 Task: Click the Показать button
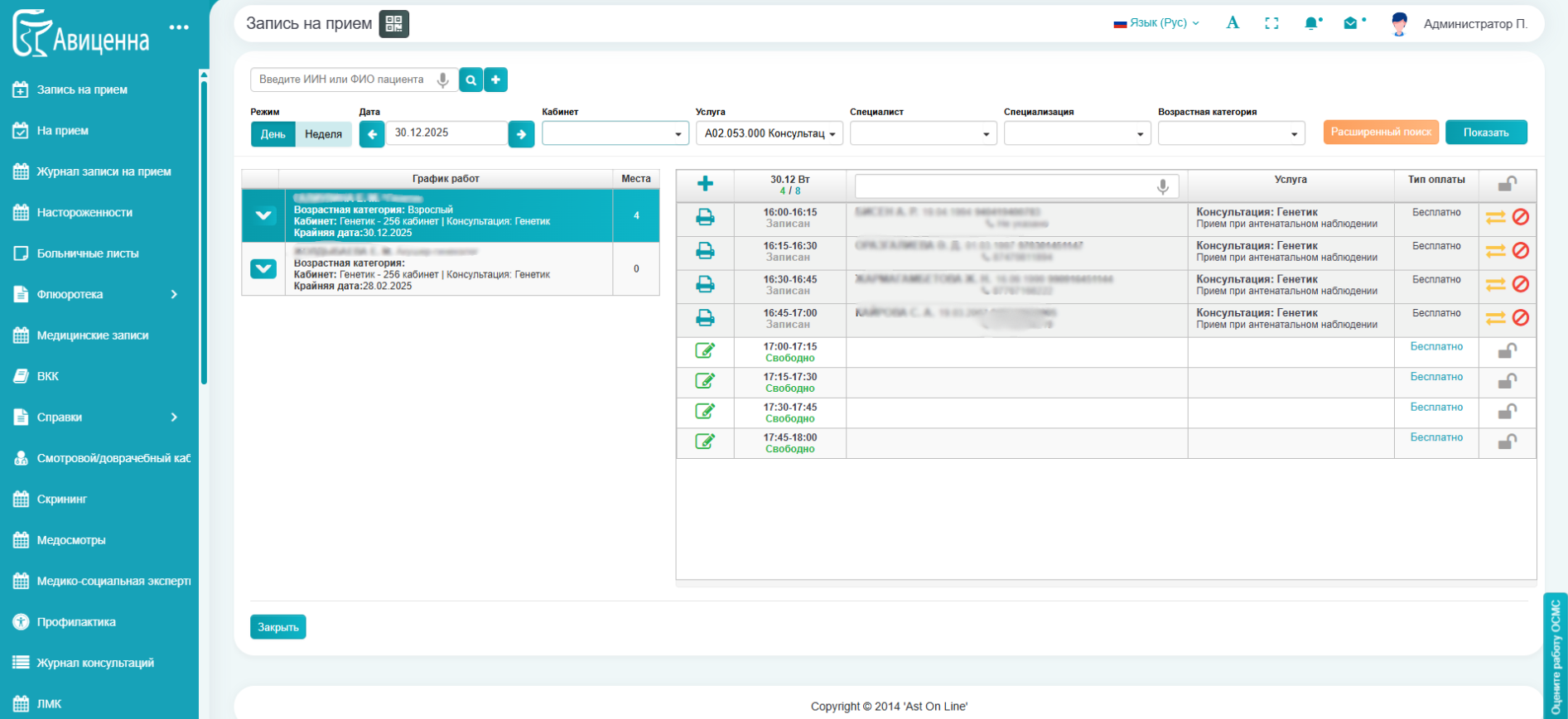[1485, 133]
